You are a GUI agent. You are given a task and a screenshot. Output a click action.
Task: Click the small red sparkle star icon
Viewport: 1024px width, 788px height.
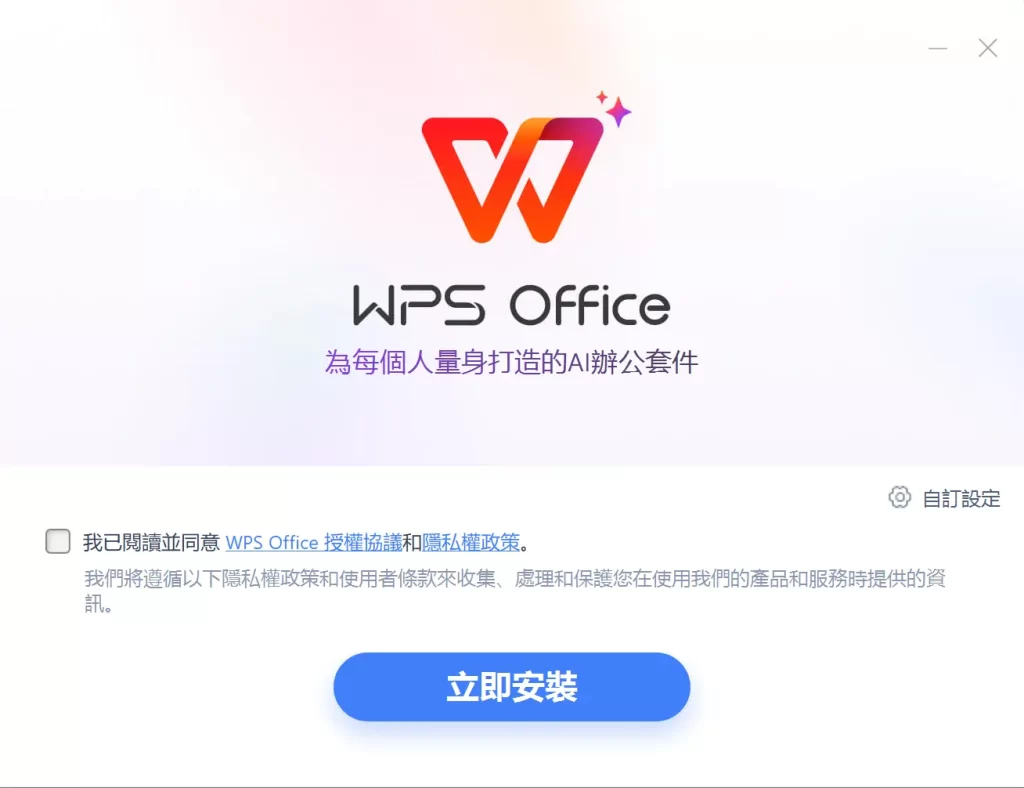[601, 97]
